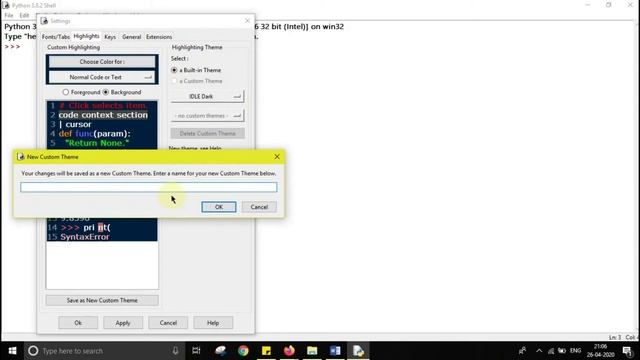Click the Choose Color for button
Image resolution: width=640 pixels, height=360 pixels.
(102, 62)
